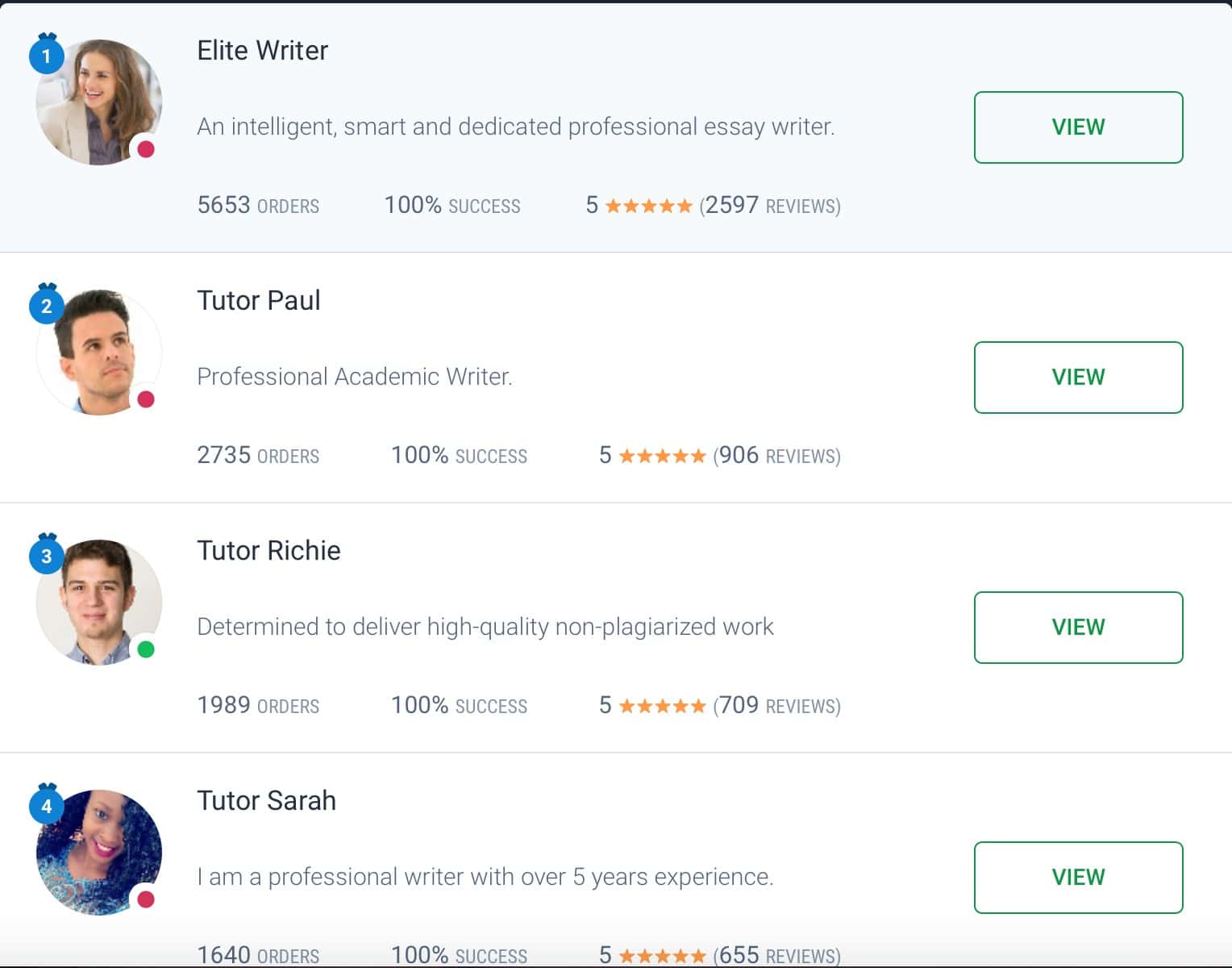Open Tutor Richie's 709 reviews
This screenshot has height=968, width=1232.
[x=777, y=705]
